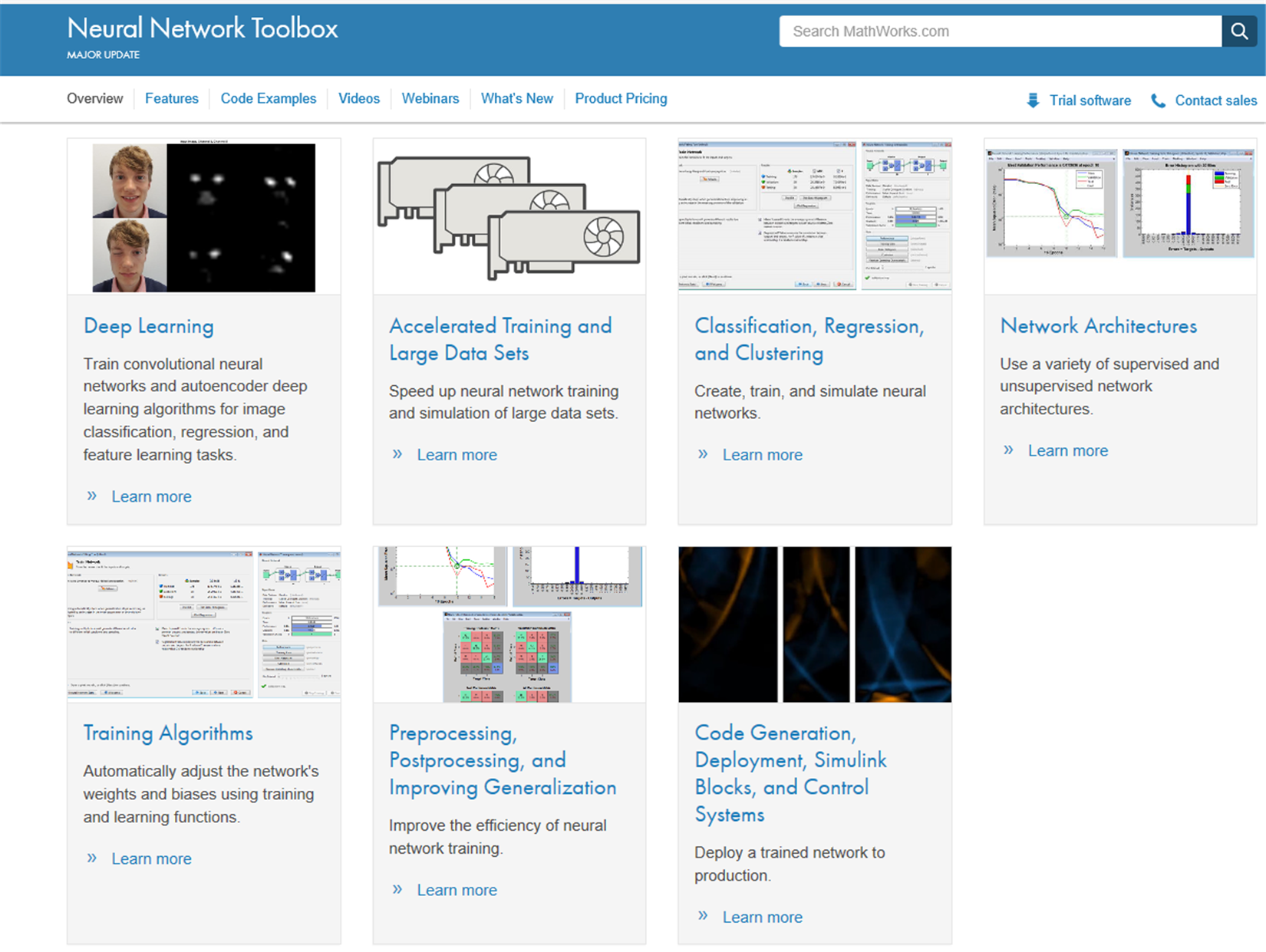Click the chevron icon beside Deep Learning Learn more
The width and height of the screenshot is (1266, 952).
pos(92,496)
